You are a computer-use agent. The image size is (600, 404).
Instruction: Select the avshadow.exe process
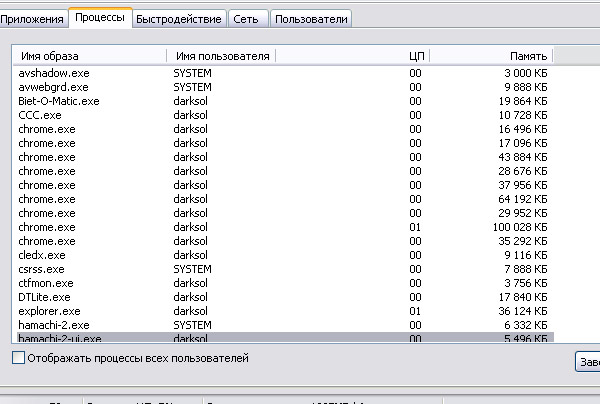[284, 73]
